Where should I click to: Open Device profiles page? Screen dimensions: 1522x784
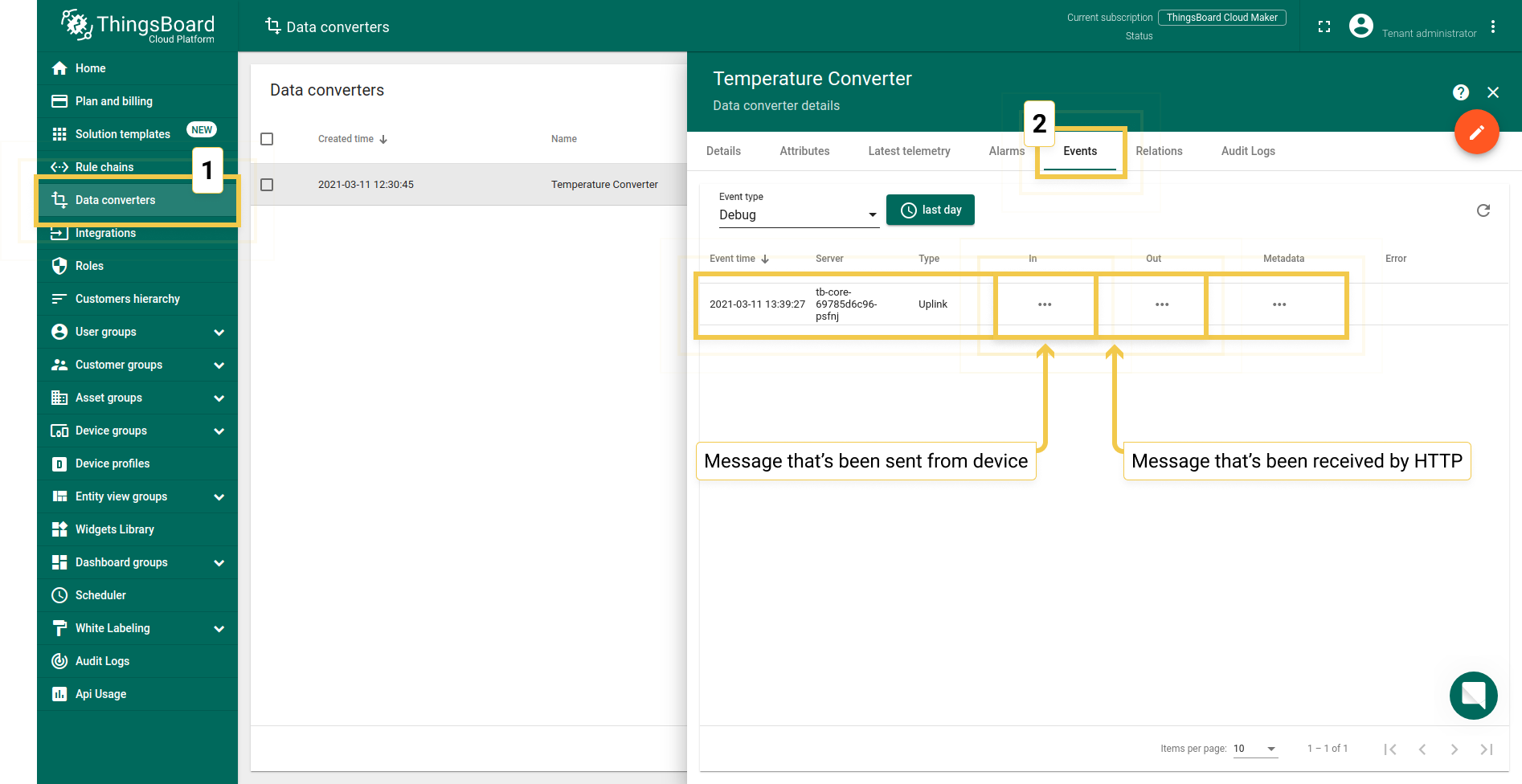pyautogui.click(x=137, y=463)
